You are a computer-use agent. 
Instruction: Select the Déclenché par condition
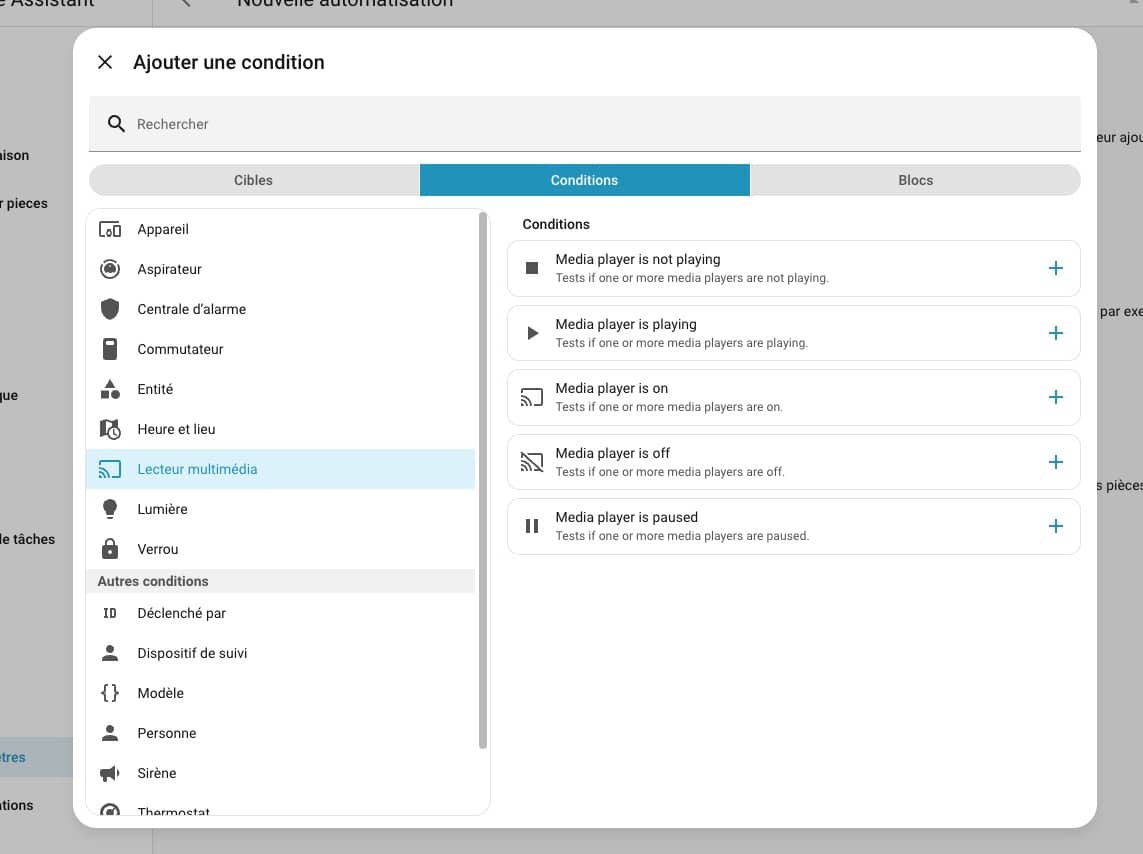(181, 613)
